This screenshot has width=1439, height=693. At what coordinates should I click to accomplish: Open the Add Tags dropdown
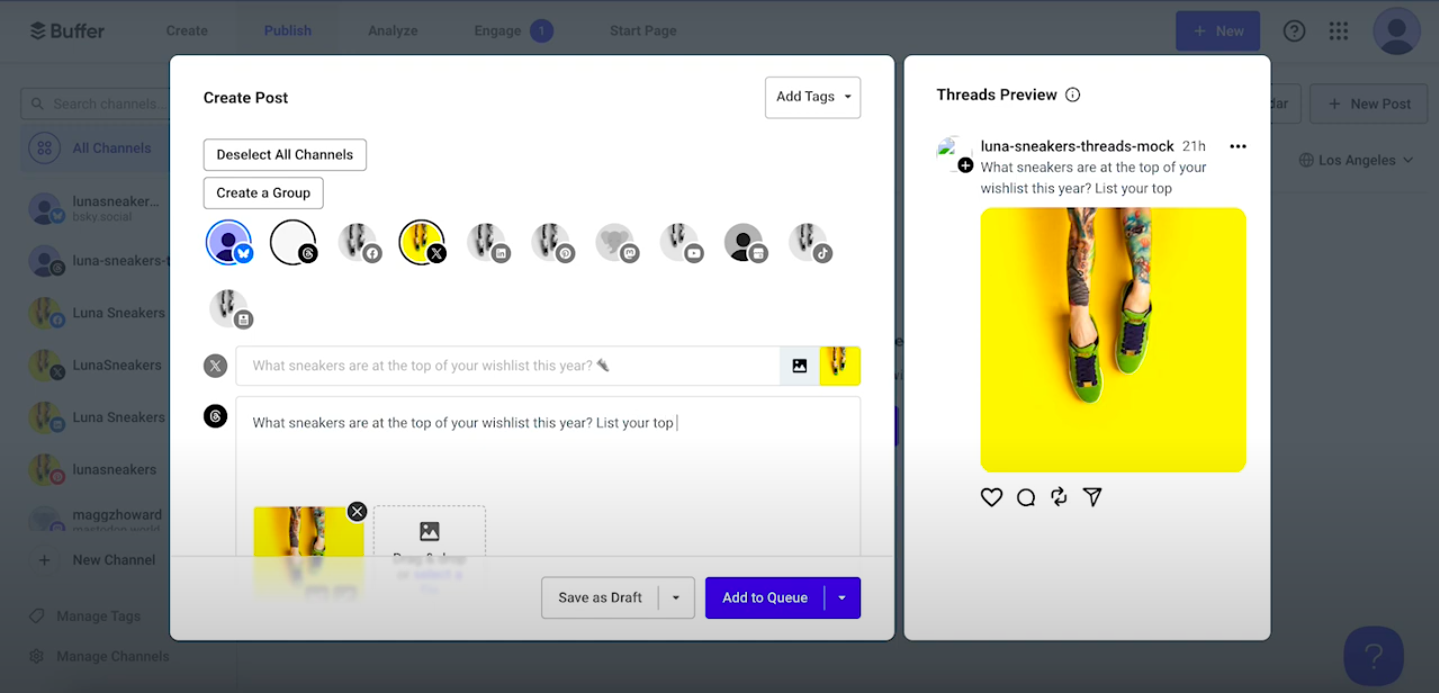tap(813, 97)
